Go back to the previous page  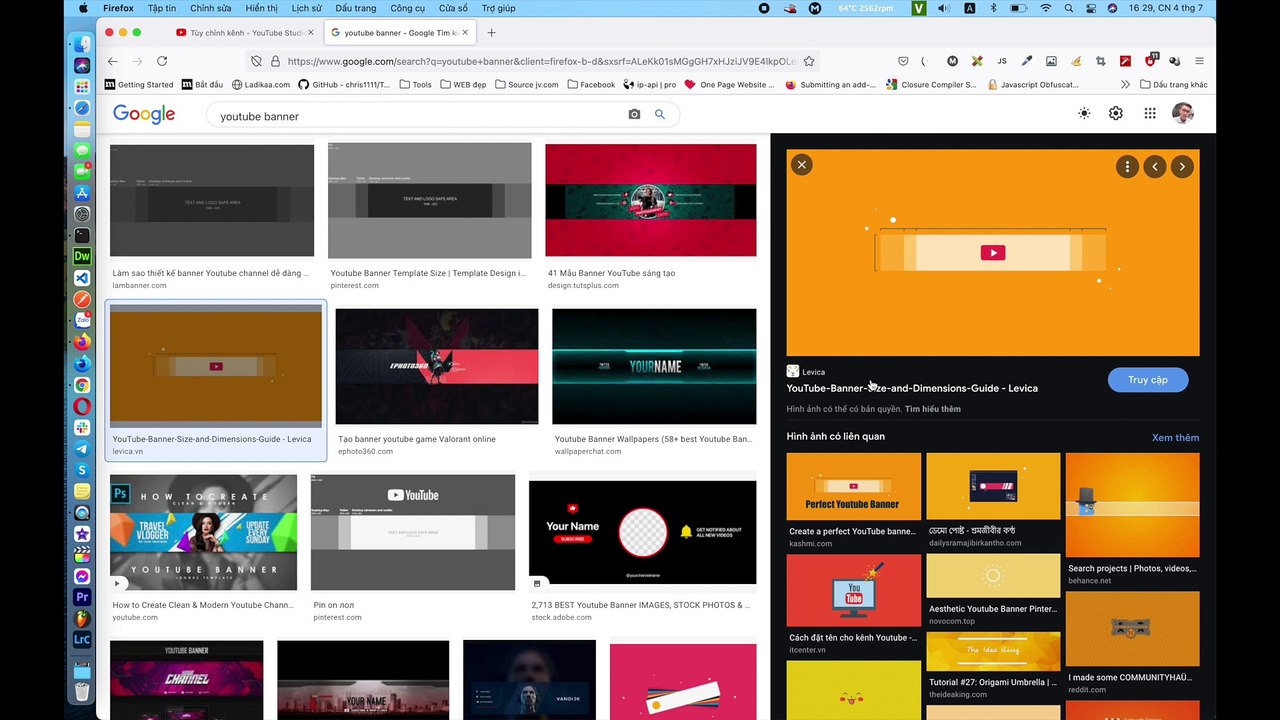112,61
